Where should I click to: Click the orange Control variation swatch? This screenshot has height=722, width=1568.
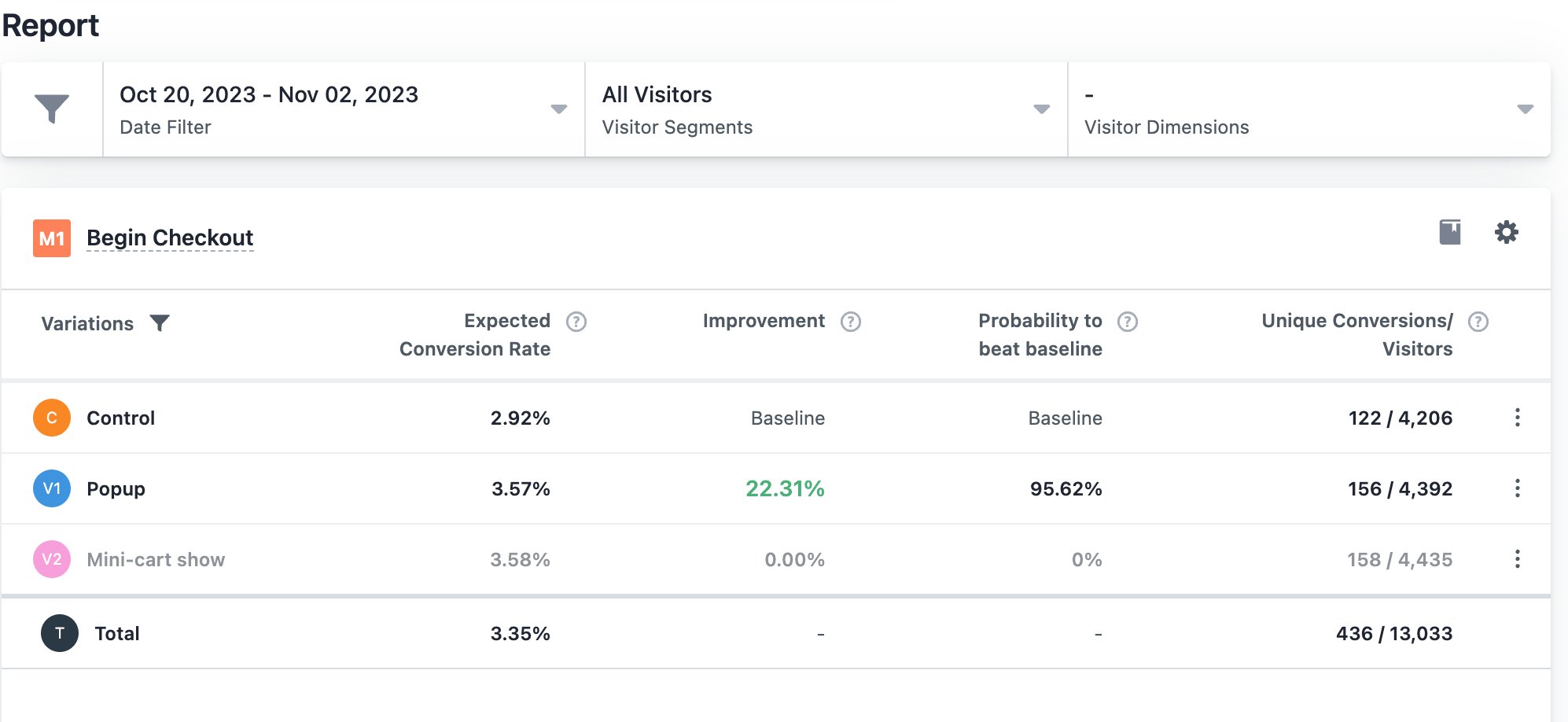click(52, 418)
